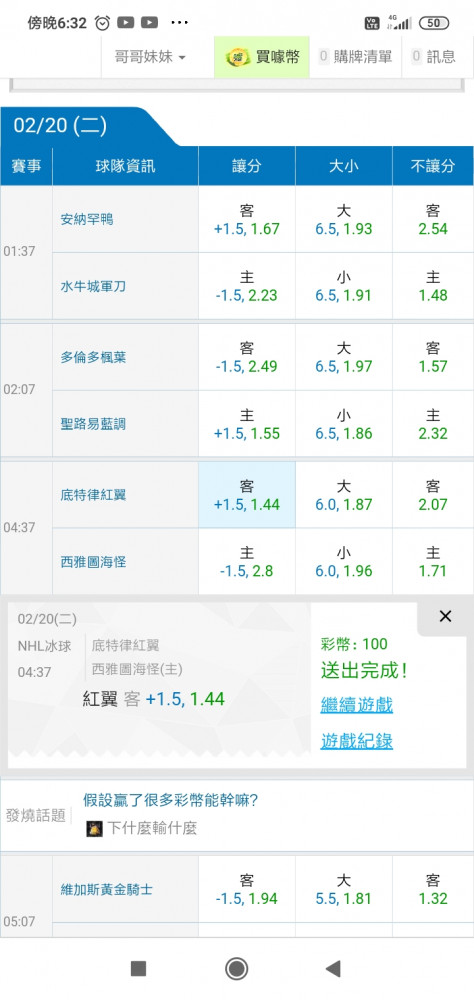Click the 繼續遊戲 link

[357, 705]
